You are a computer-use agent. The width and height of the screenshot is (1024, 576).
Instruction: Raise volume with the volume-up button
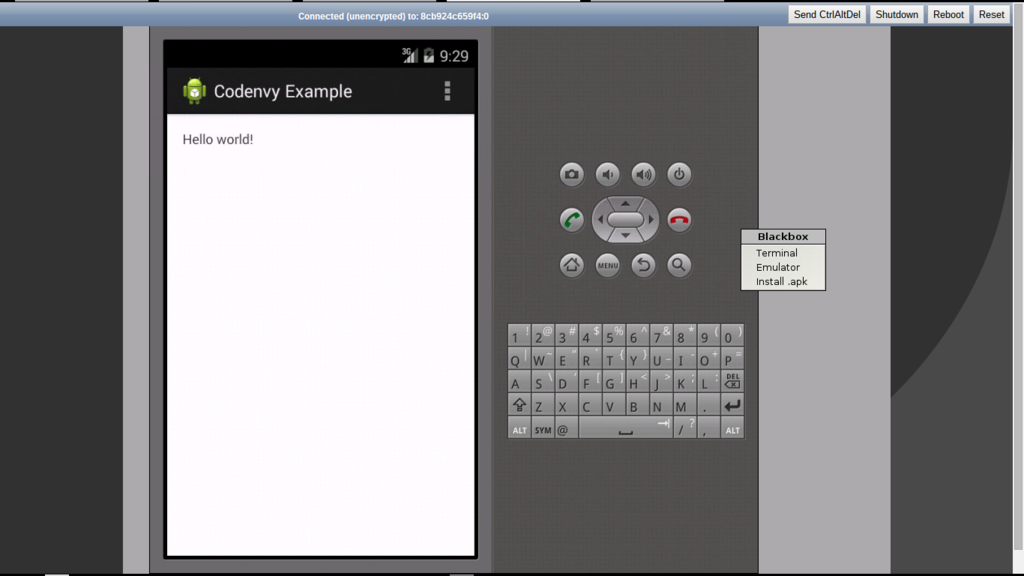643,174
